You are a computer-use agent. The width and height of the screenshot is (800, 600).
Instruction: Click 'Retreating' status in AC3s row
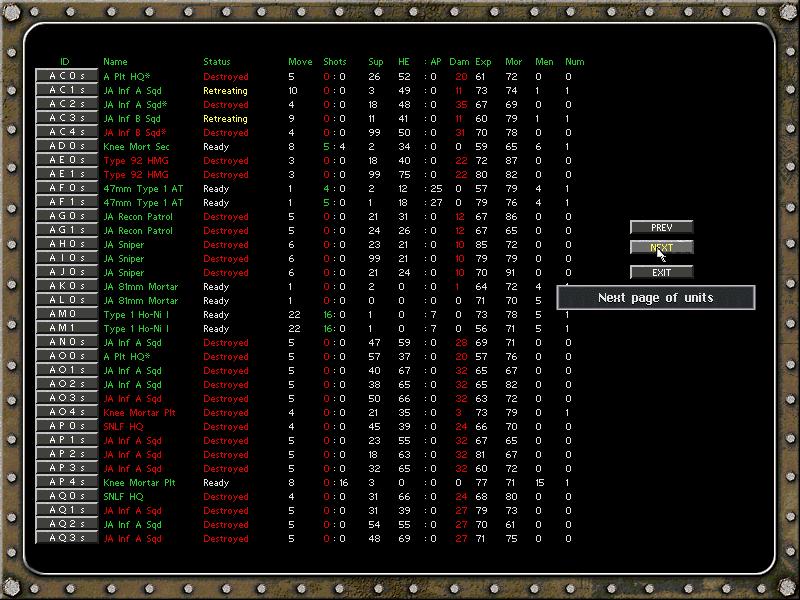(225, 119)
